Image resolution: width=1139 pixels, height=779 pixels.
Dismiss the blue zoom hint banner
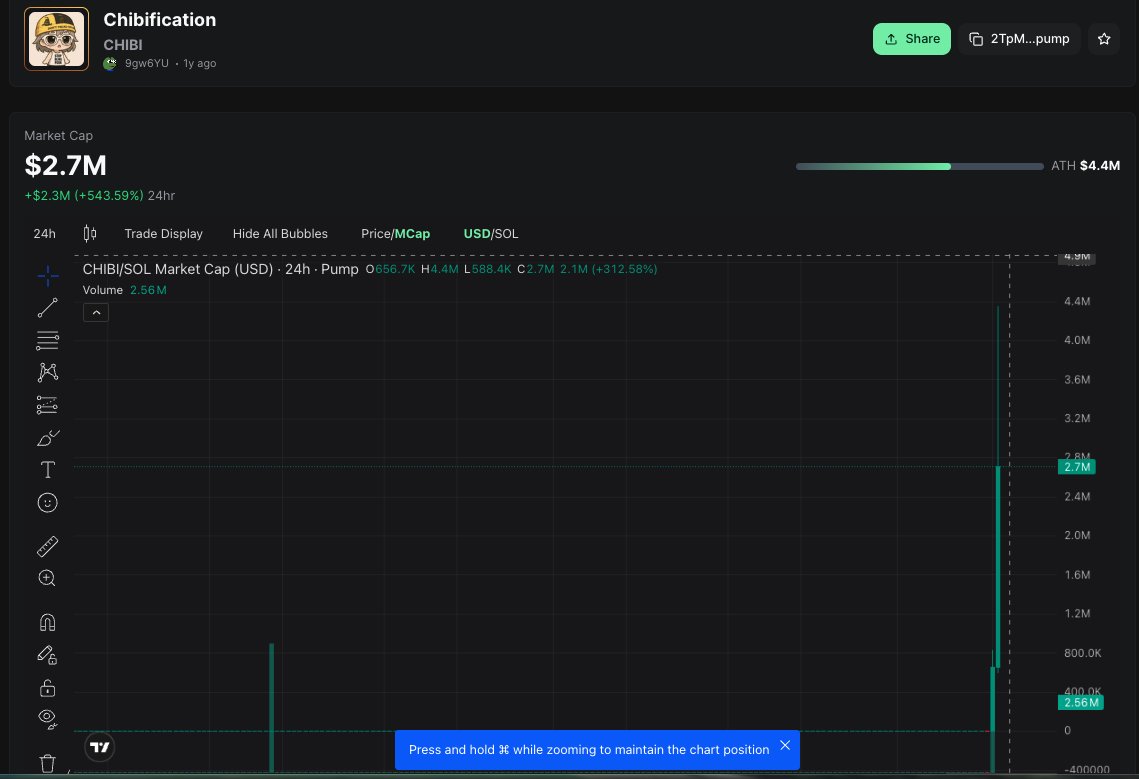pyautogui.click(x=785, y=745)
